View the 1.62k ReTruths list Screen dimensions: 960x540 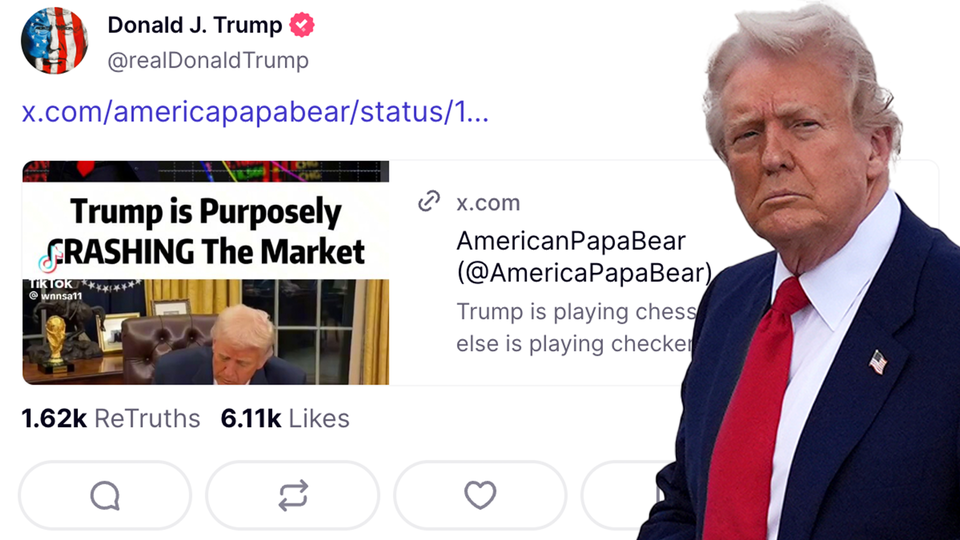click(x=111, y=419)
